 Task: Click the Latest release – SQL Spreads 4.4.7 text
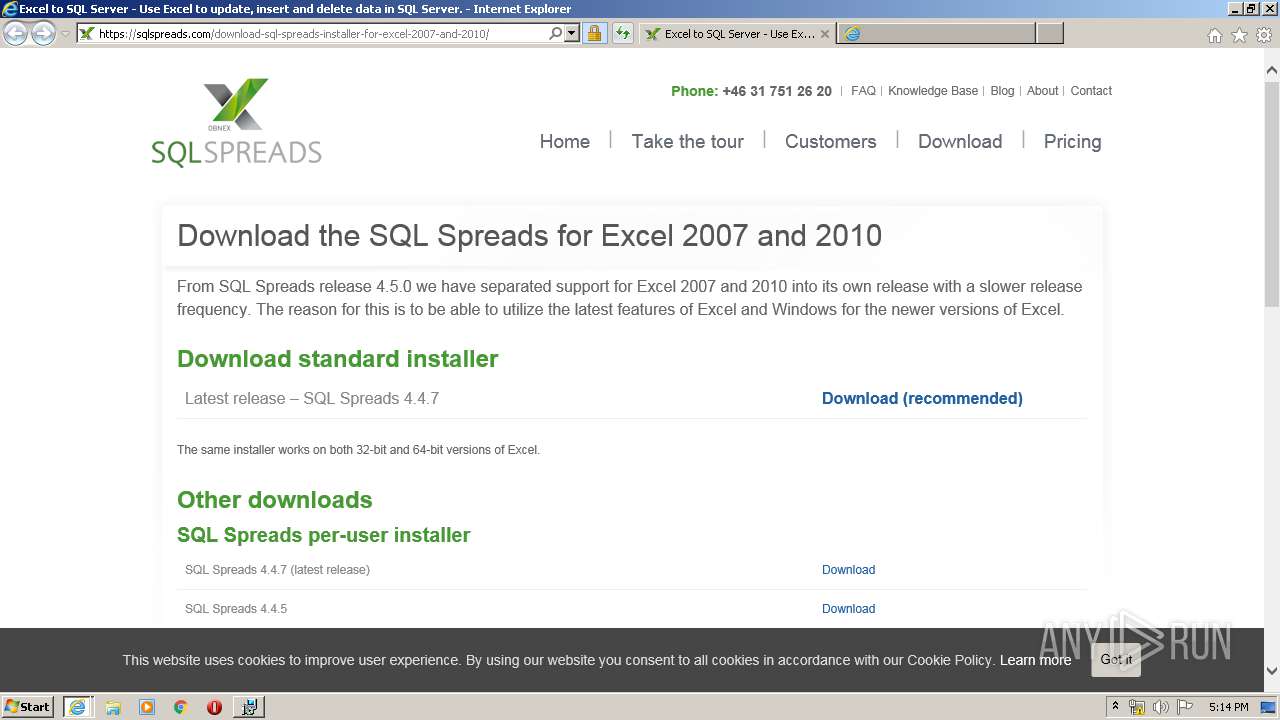312,399
